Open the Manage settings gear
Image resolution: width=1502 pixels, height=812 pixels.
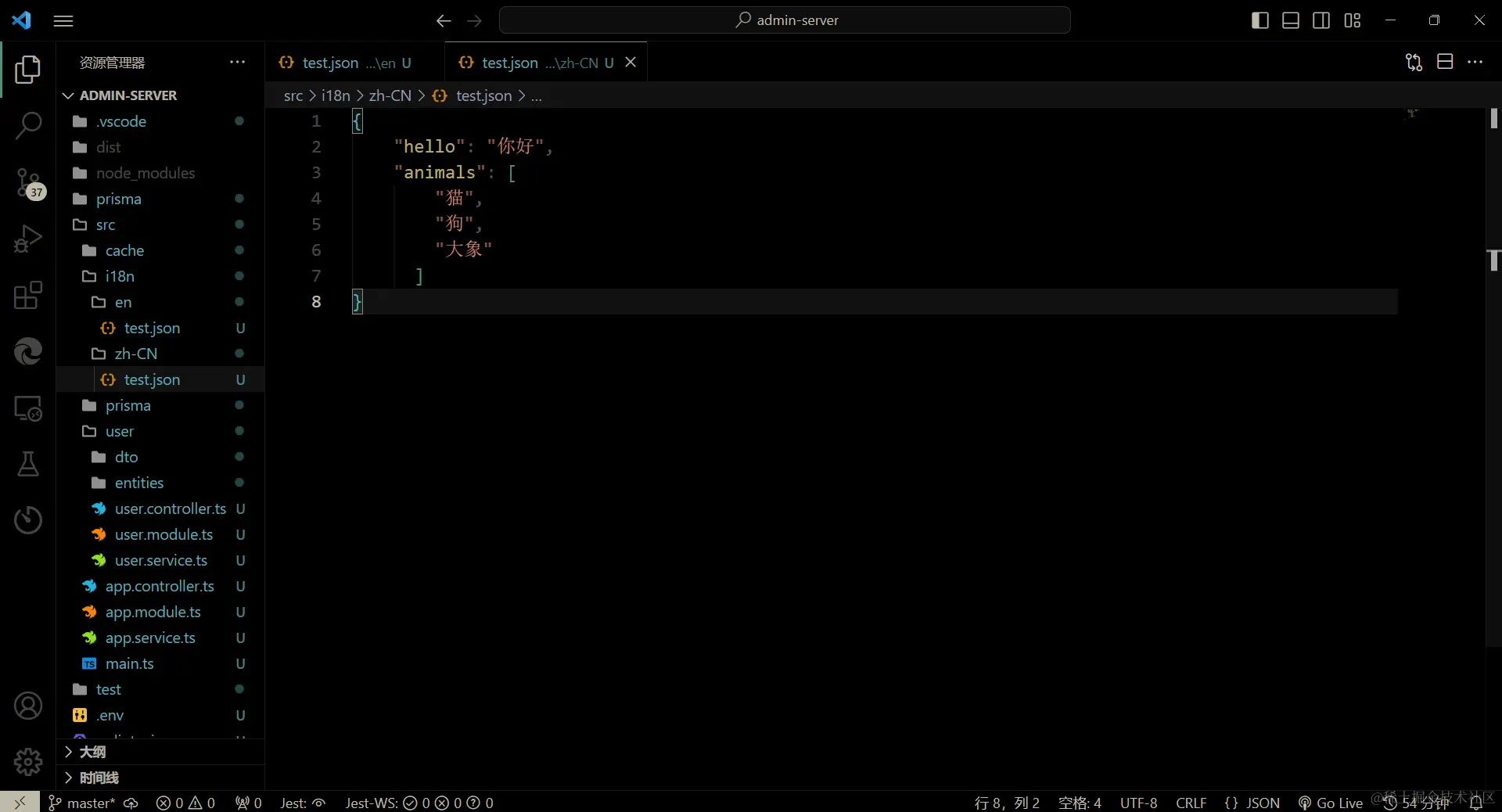(x=28, y=761)
